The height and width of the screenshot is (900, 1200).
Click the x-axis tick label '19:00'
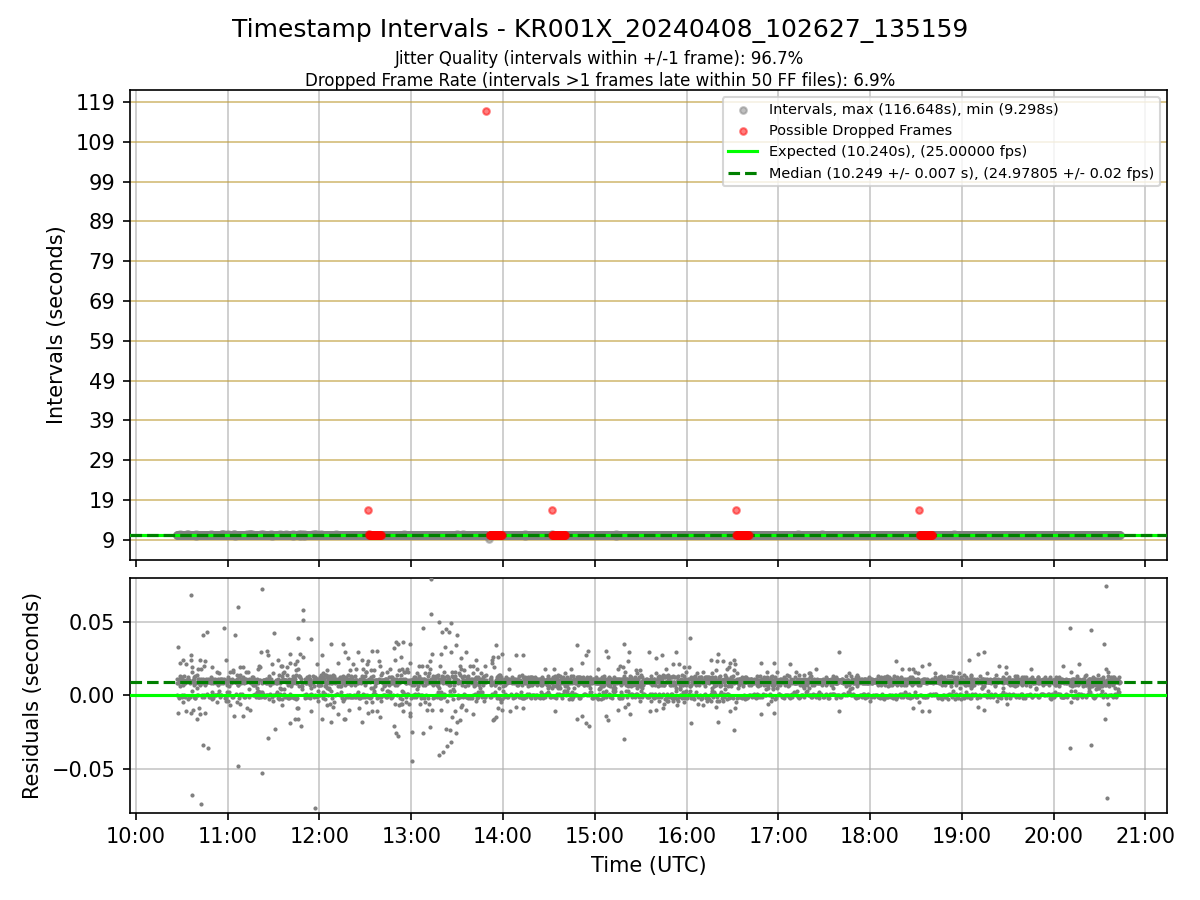click(x=962, y=835)
